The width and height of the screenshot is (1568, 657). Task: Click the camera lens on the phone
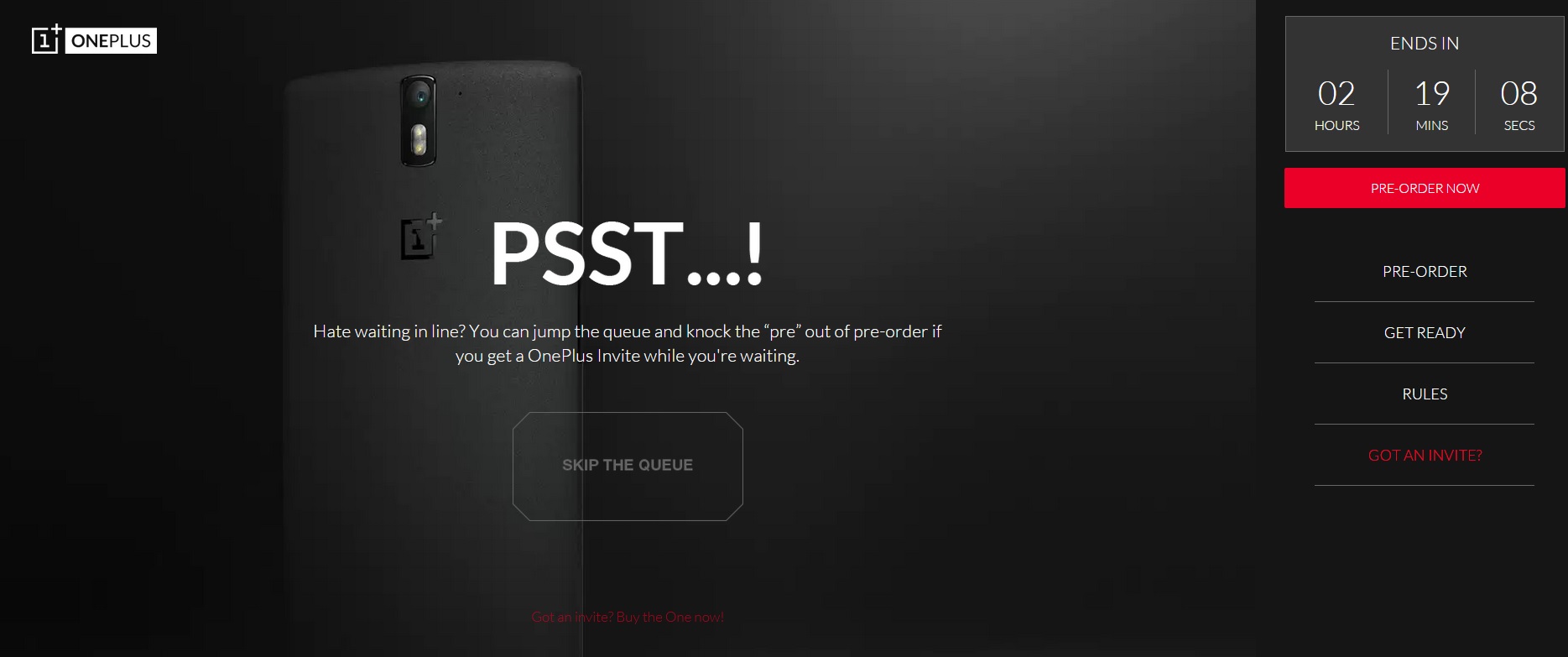point(419,96)
